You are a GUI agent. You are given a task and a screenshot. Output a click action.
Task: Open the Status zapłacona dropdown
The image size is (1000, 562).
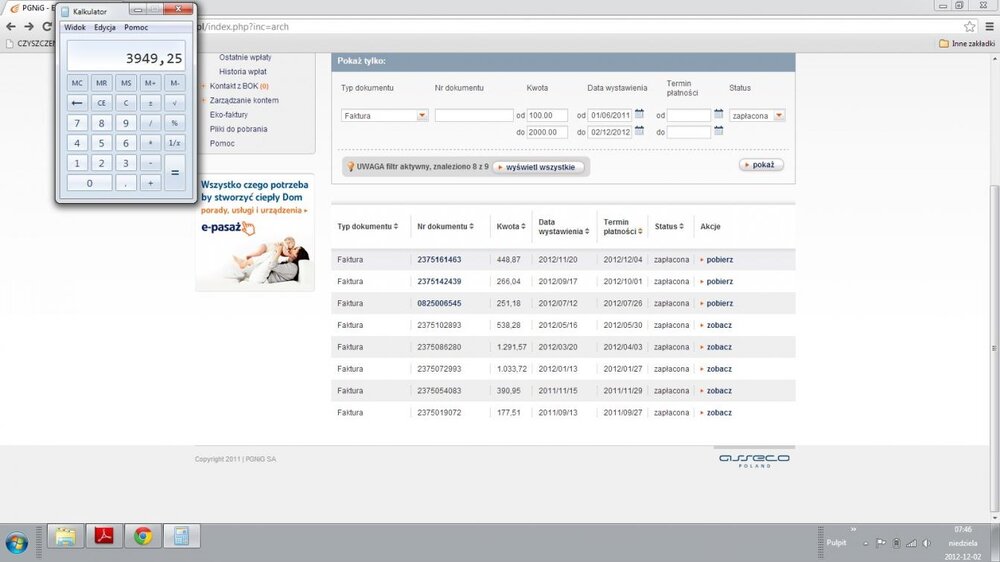coord(779,116)
